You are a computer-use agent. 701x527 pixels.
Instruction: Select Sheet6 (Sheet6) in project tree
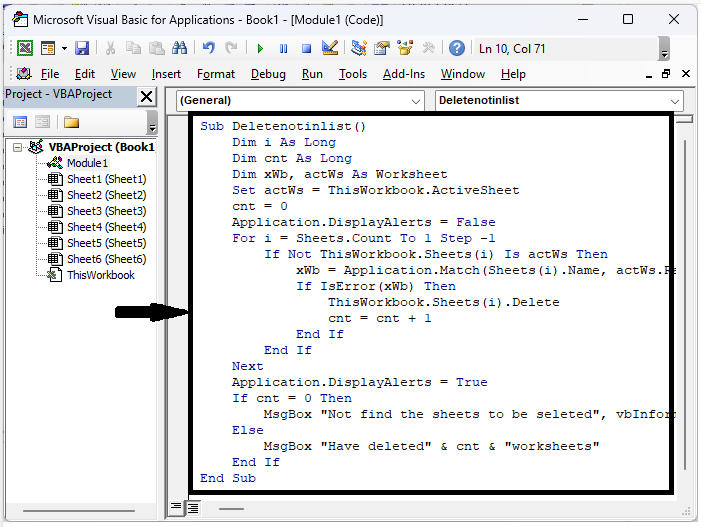[106, 259]
